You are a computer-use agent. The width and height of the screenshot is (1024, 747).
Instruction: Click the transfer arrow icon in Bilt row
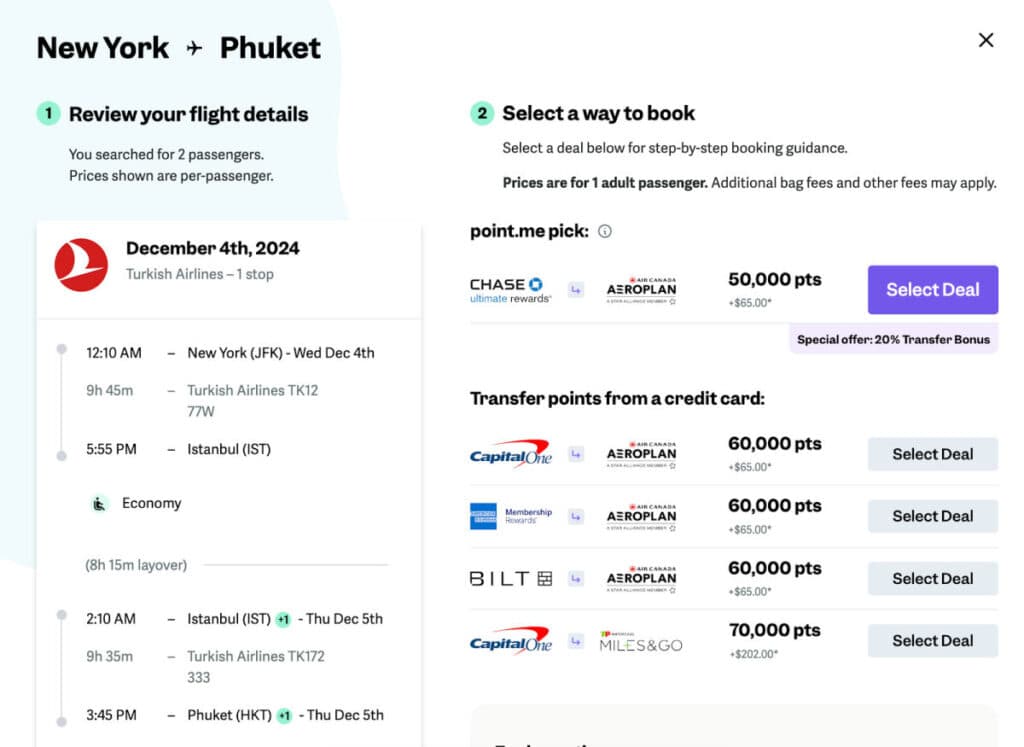point(575,578)
